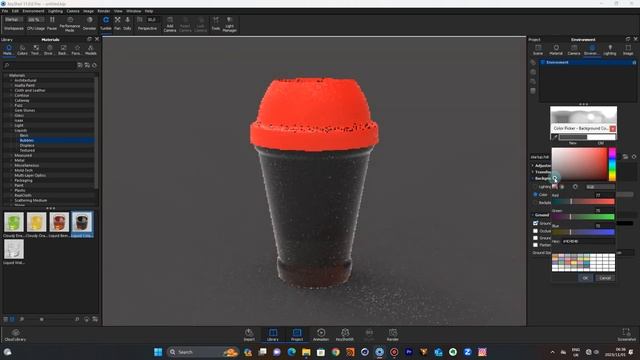Close the Color Picker with the red X
Viewport: 640px width, 360px height.
[x=613, y=129]
